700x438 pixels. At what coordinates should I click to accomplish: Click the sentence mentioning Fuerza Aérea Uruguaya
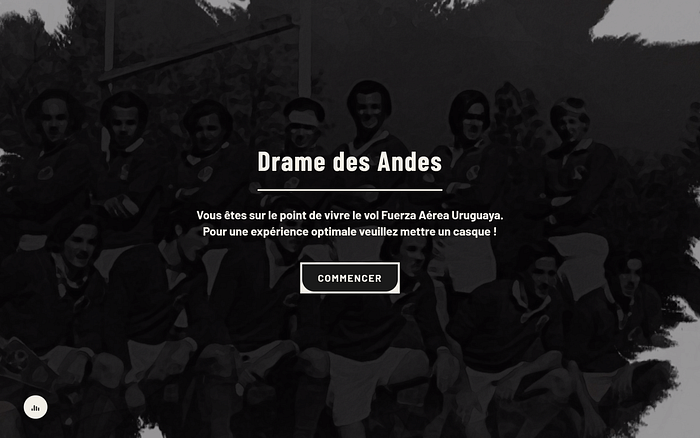tap(350, 215)
